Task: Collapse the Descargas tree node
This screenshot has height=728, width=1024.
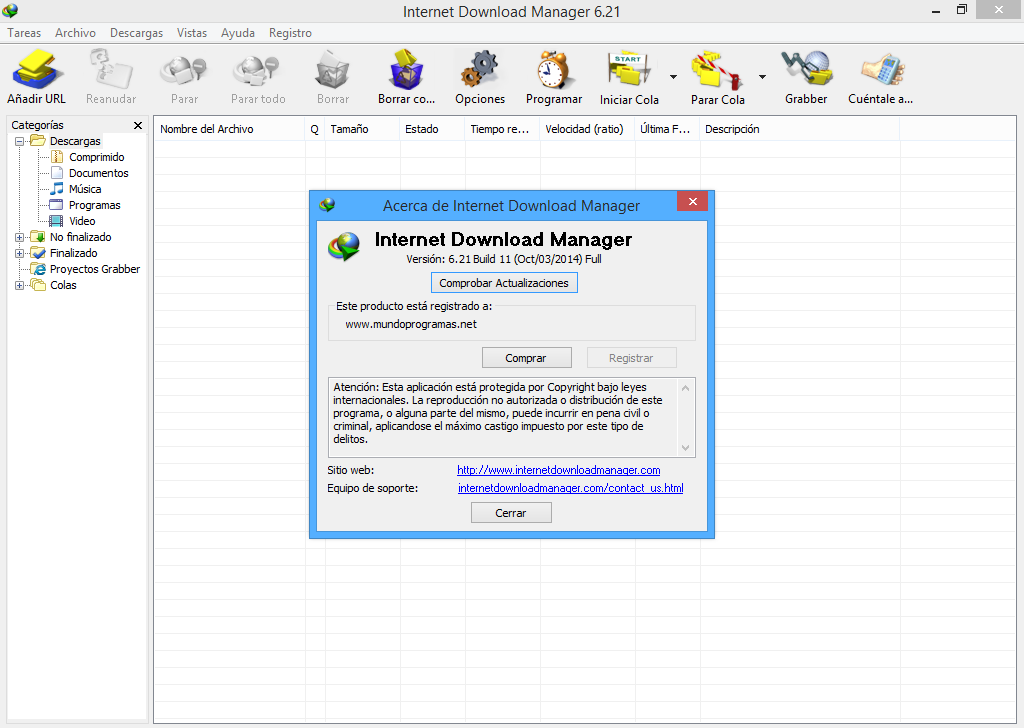Action: coord(20,141)
